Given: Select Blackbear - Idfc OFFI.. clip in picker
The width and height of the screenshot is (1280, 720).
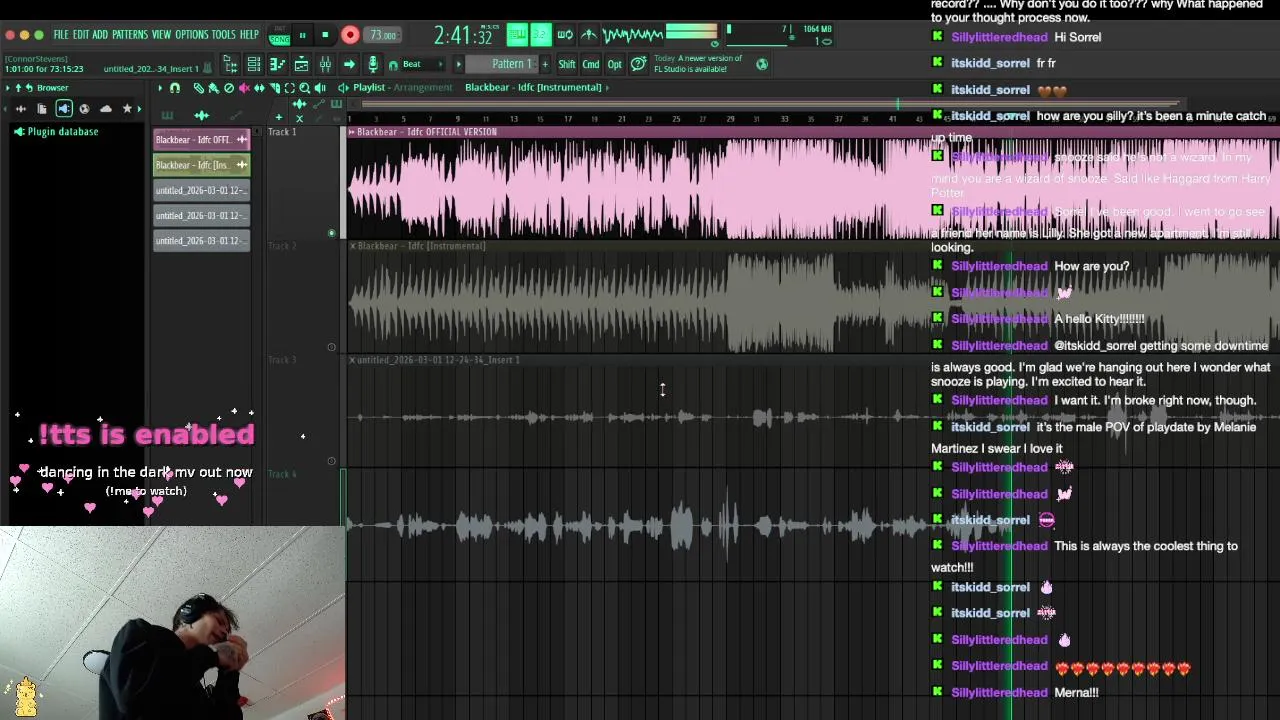Looking at the screenshot, I should coord(202,140).
